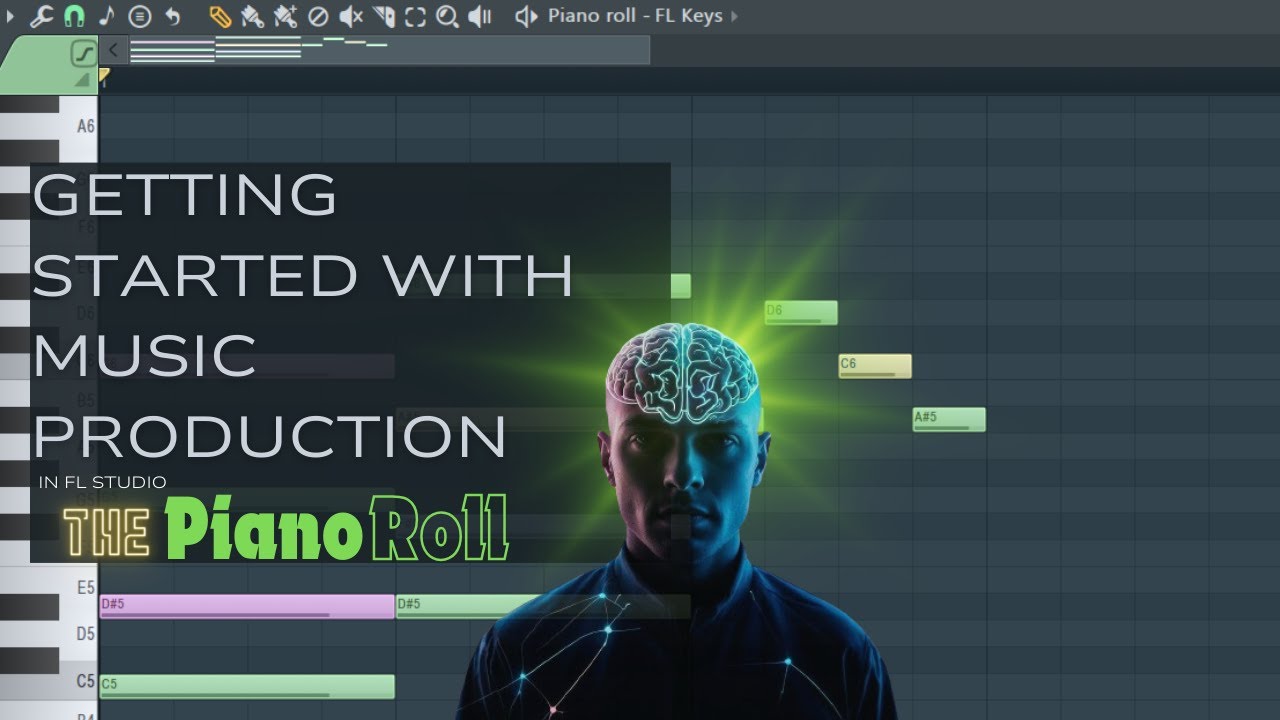The width and height of the screenshot is (1280, 720).
Task: Open the note stamp tool
Action: (107, 16)
